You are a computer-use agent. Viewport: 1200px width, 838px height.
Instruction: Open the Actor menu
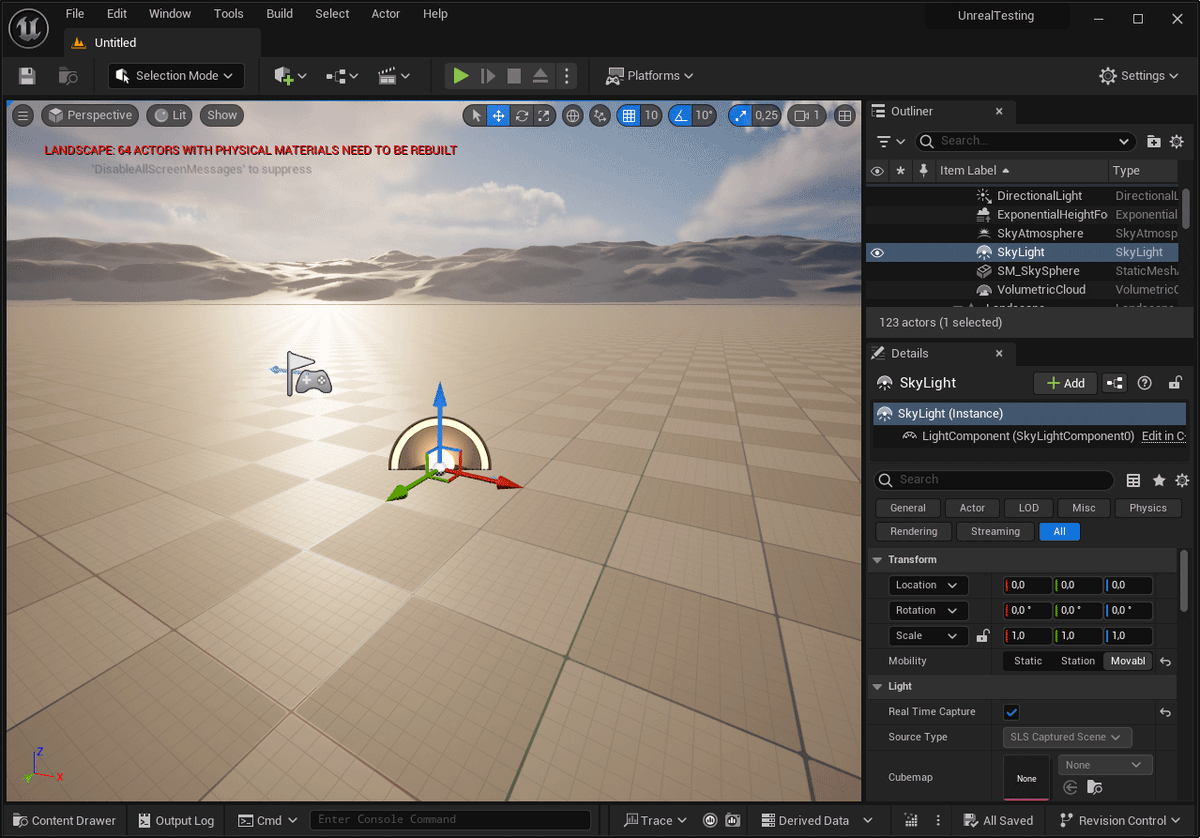[386, 14]
